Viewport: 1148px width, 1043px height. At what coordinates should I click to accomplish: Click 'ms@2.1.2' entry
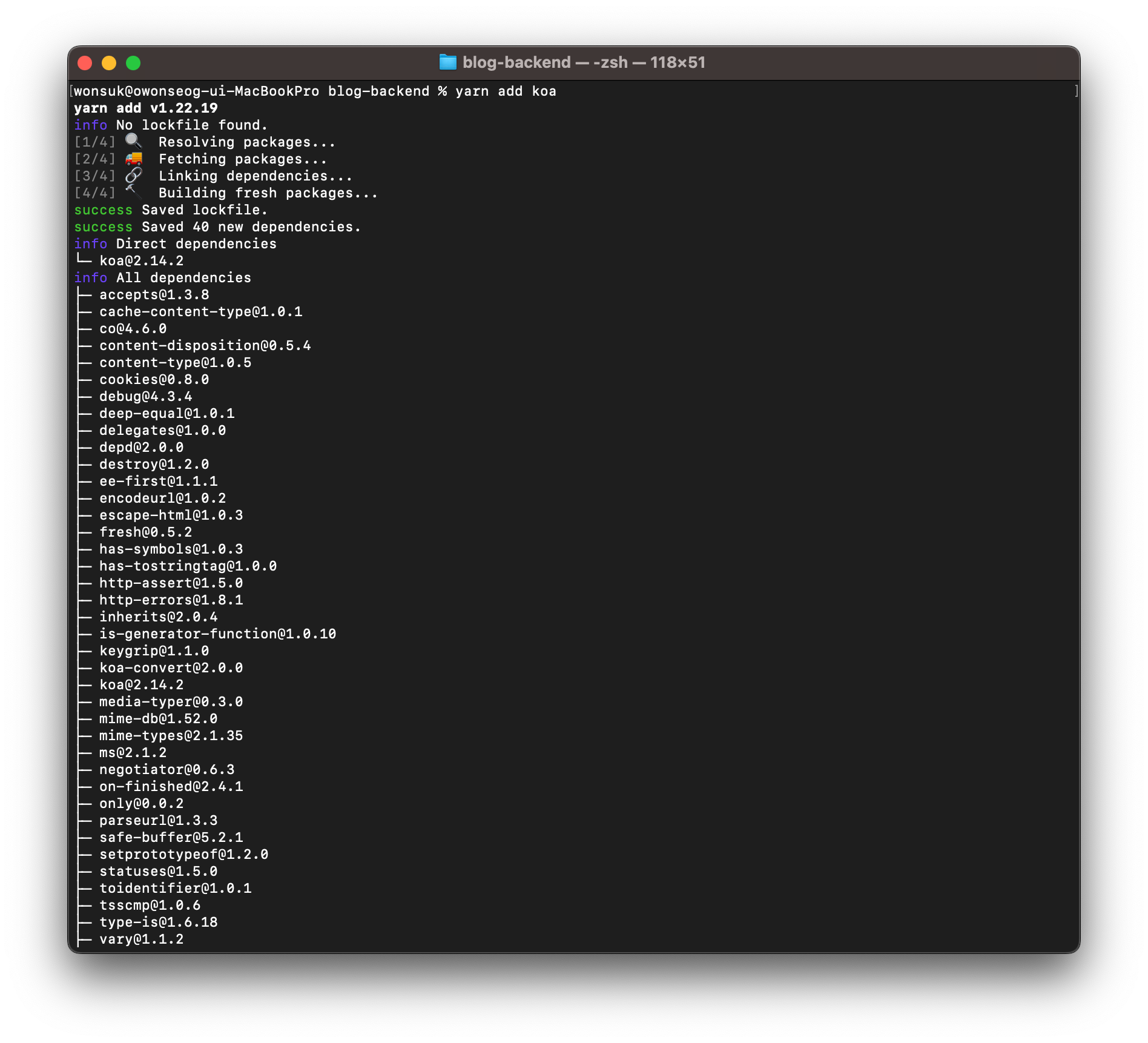[x=133, y=753]
